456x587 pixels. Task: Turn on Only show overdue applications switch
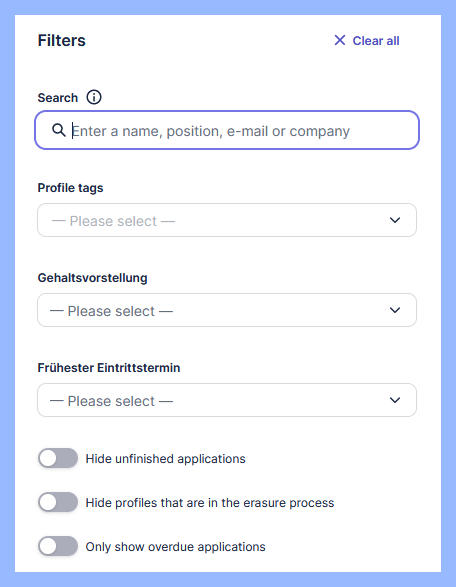[x=58, y=546]
